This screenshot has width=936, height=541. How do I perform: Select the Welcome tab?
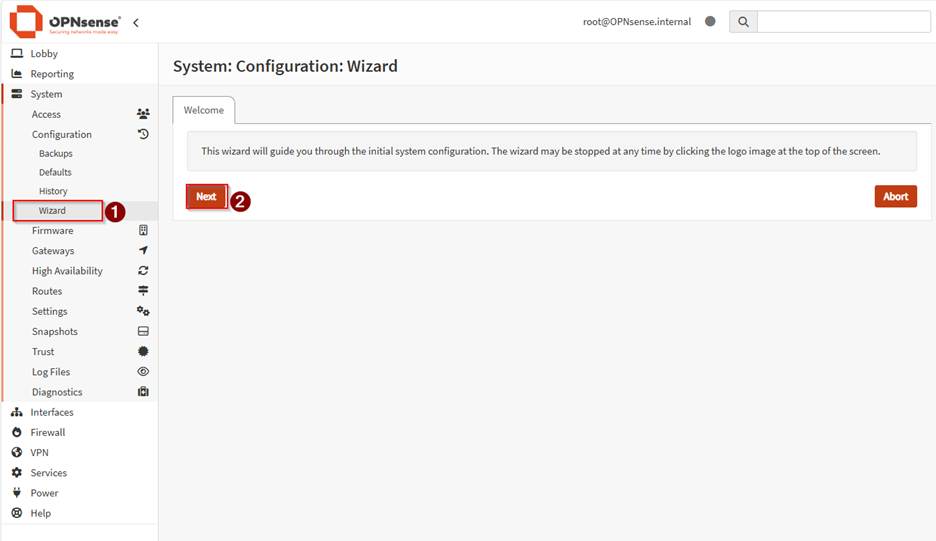point(204,110)
